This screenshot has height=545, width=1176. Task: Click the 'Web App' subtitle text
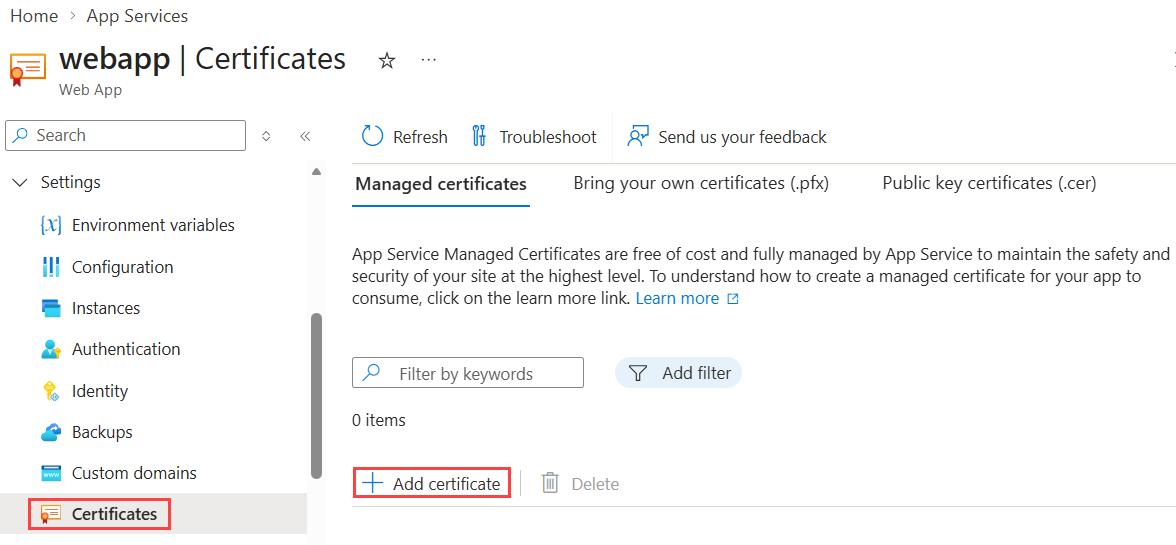point(90,90)
